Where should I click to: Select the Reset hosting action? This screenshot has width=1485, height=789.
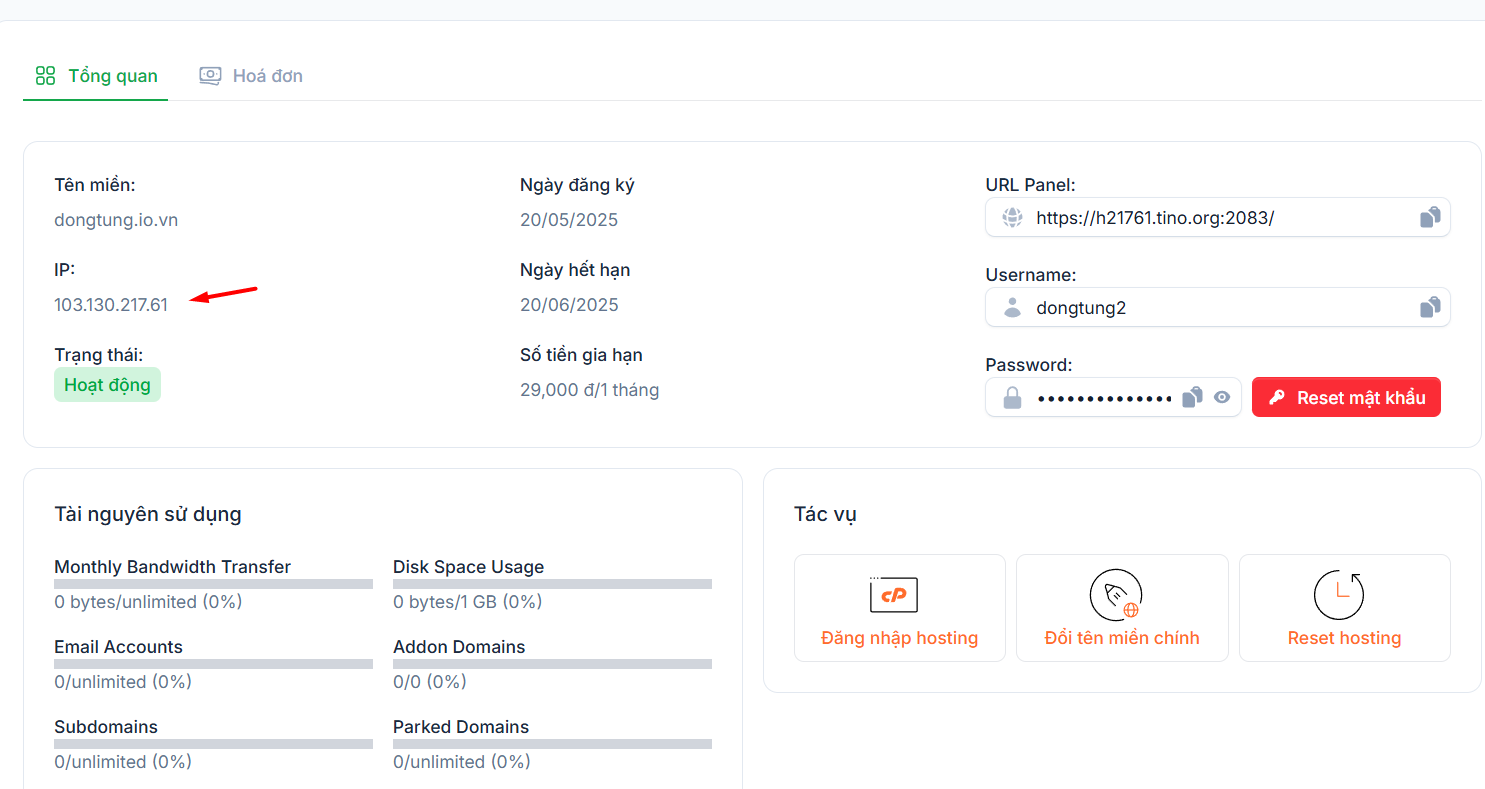click(1345, 608)
